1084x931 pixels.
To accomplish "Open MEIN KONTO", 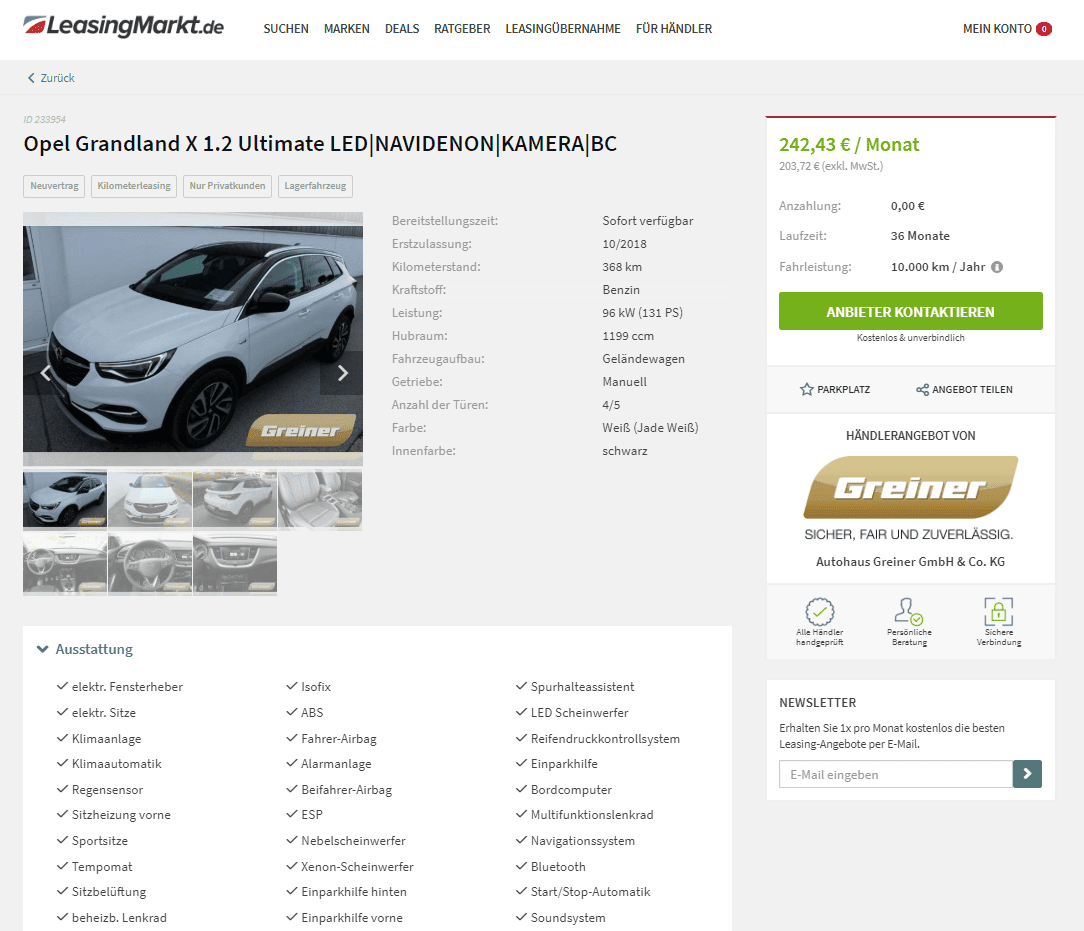I will point(997,29).
